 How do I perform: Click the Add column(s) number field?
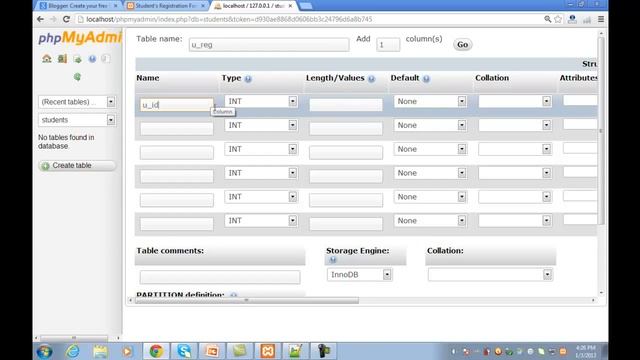[388, 45]
